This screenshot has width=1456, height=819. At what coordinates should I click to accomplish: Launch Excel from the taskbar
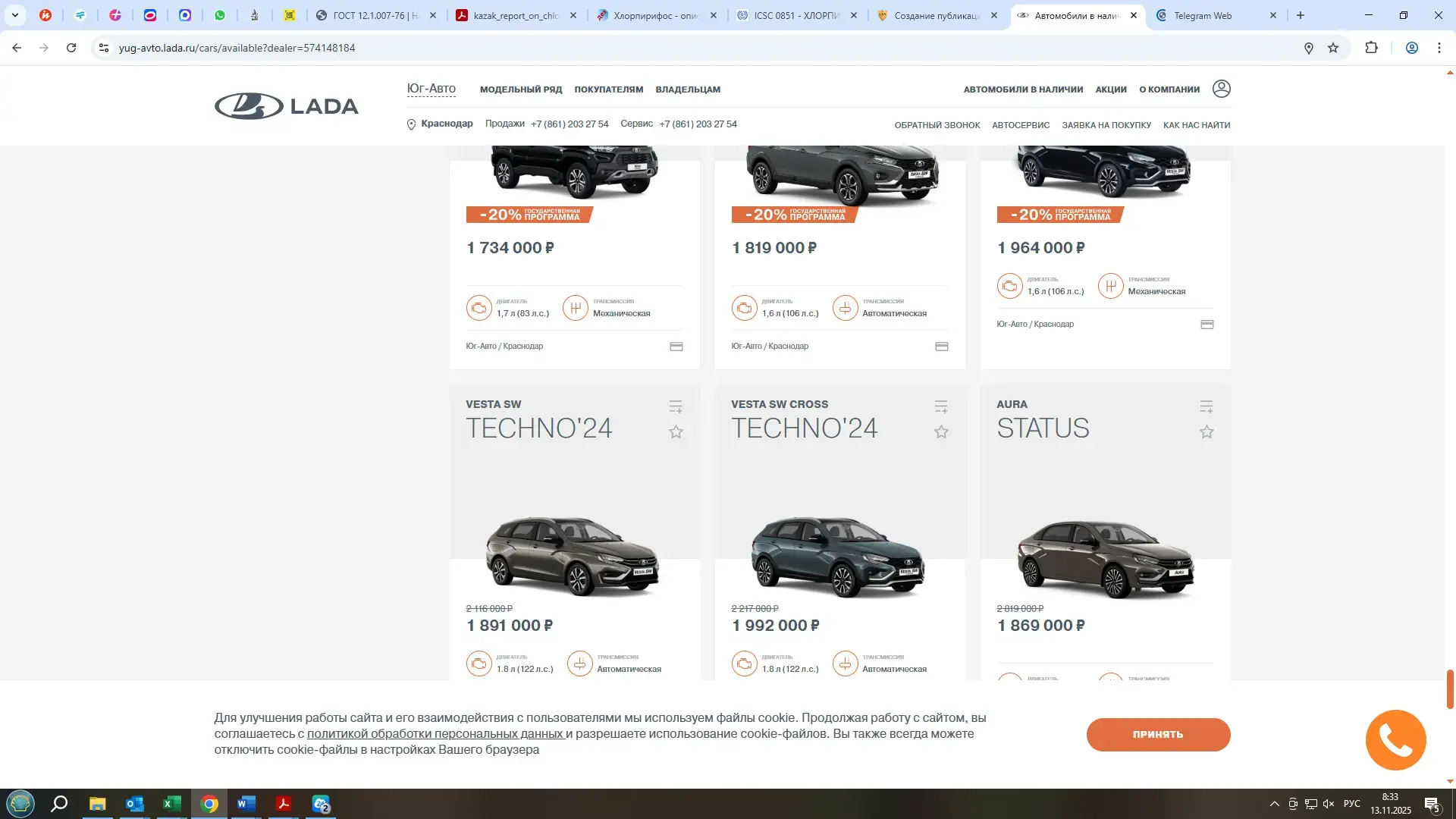coord(171,804)
